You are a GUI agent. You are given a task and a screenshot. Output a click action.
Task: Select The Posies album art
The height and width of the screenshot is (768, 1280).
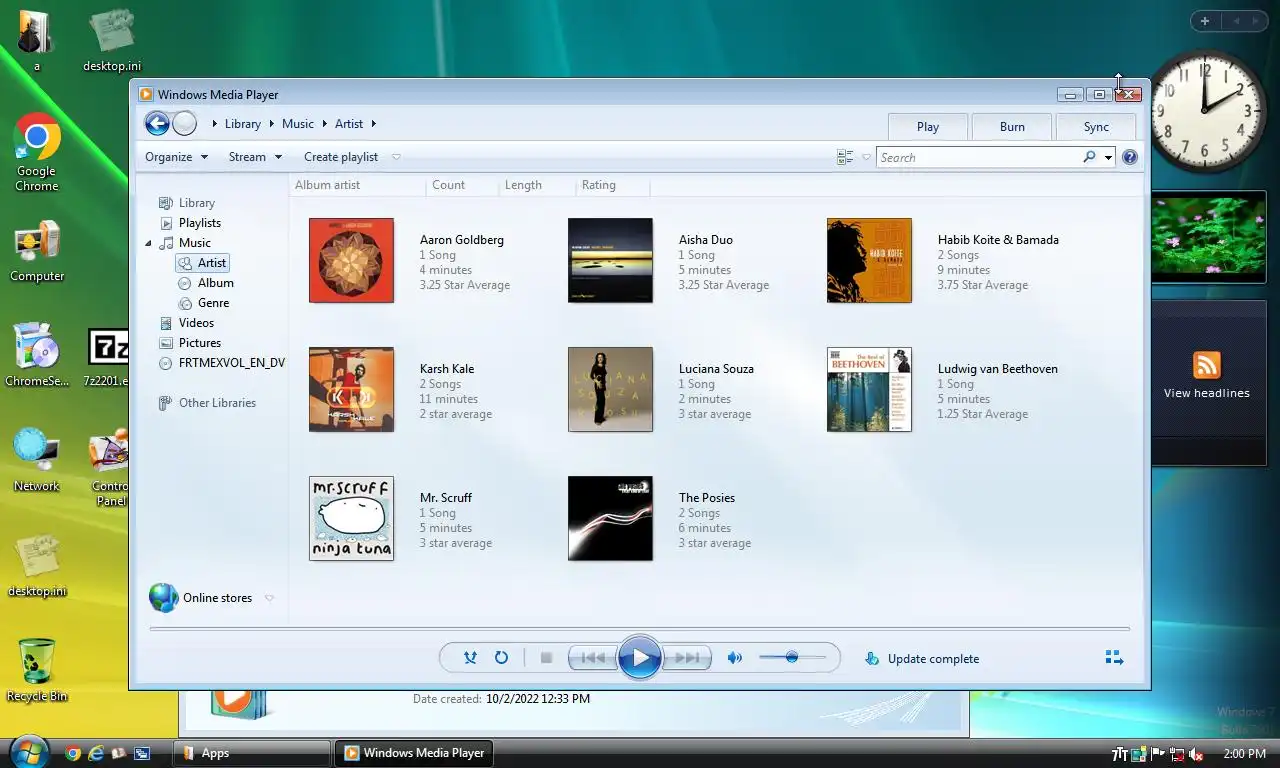pos(610,518)
